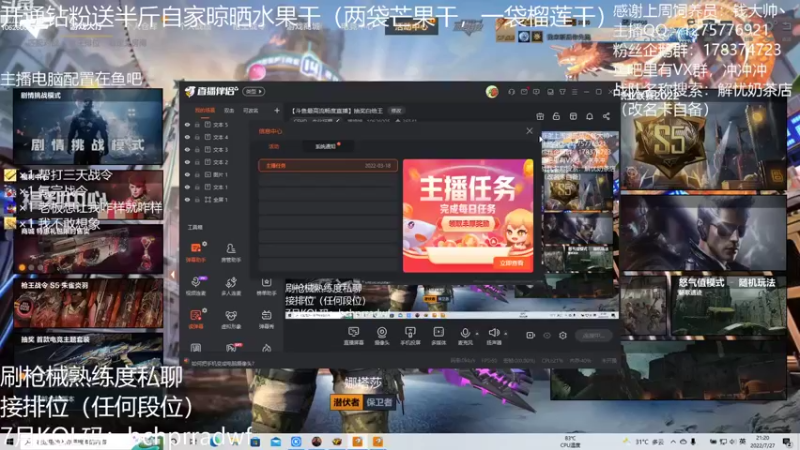The height and width of the screenshot is (450, 800).
Task: Click the streamer avatar in title bar
Action: tap(492, 92)
